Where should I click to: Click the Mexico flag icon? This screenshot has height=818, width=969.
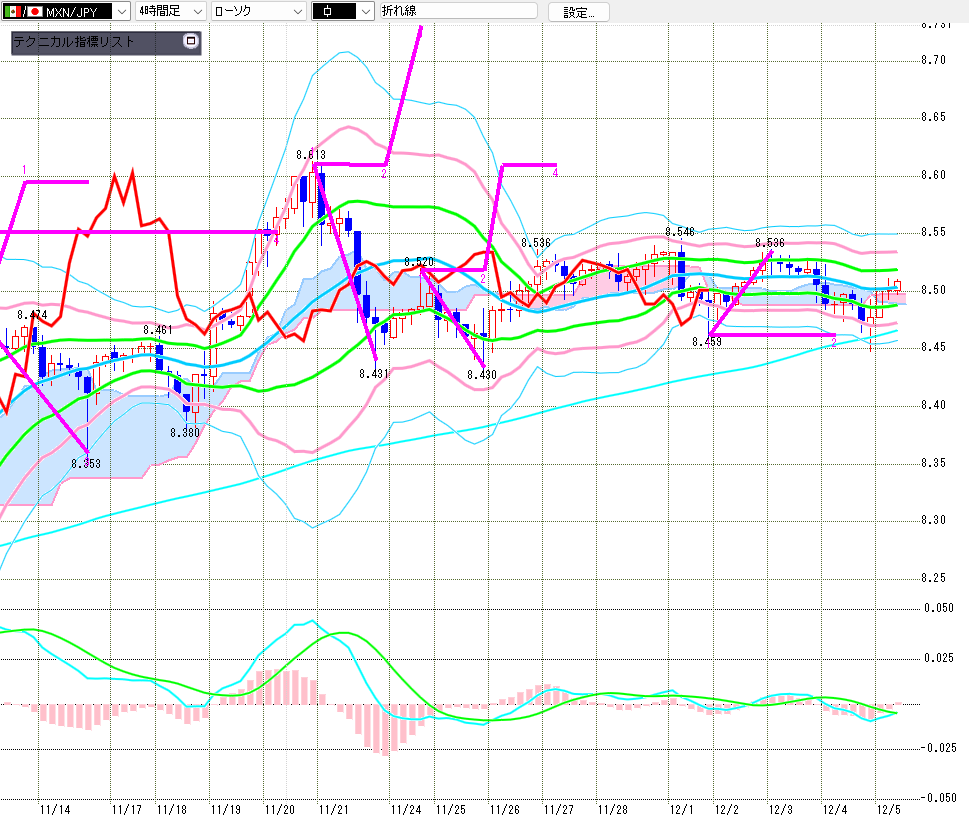click(x=12, y=12)
